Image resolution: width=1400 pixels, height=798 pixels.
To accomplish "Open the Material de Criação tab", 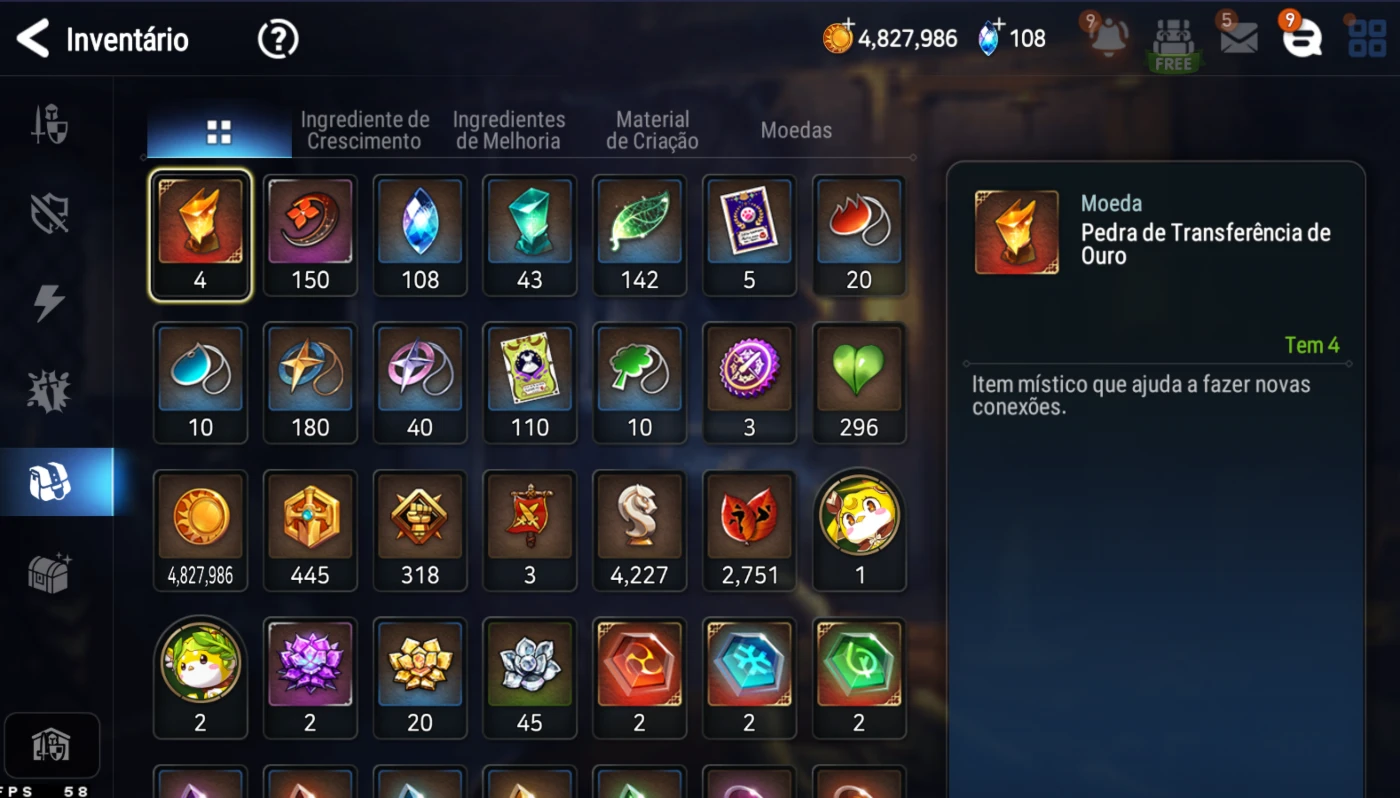I will click(652, 130).
